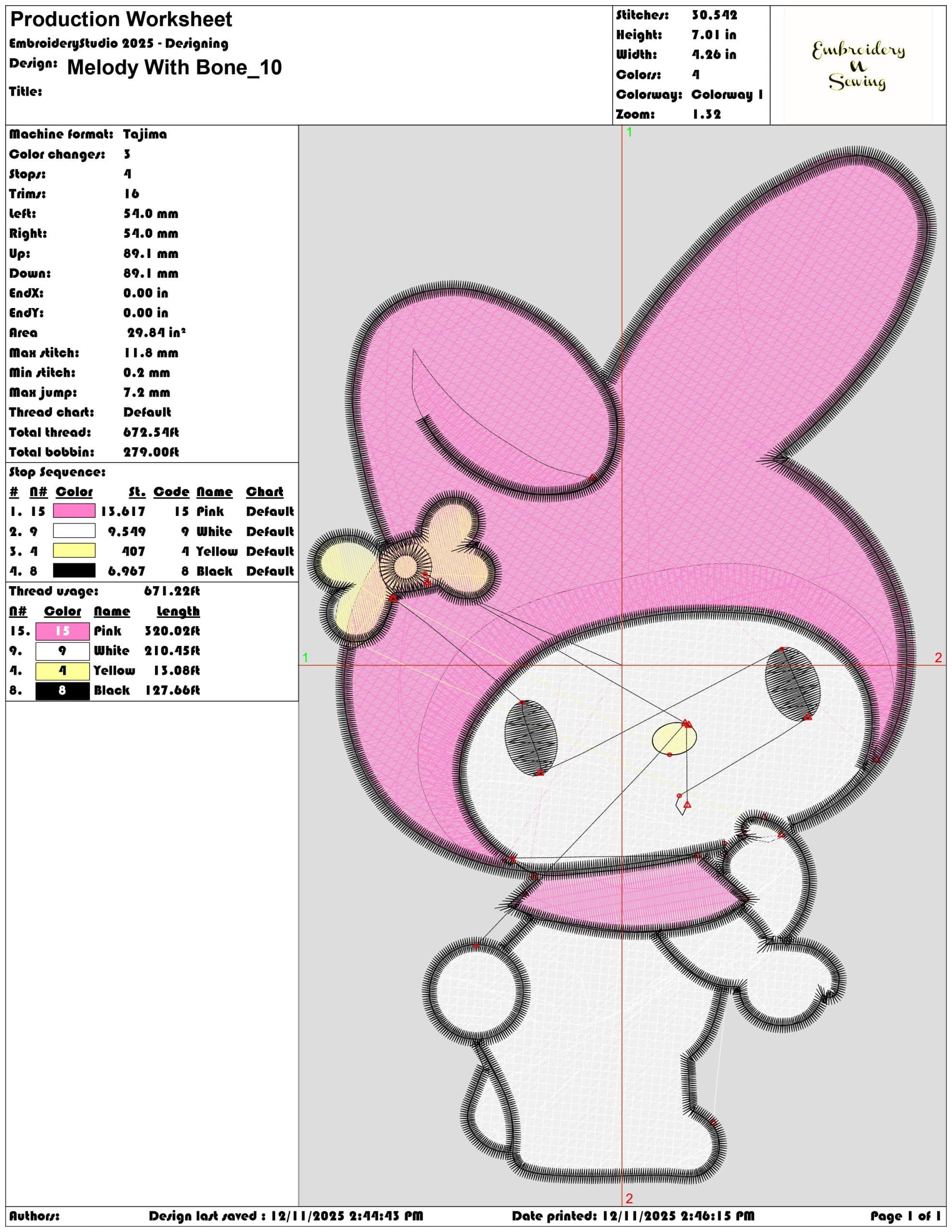This screenshot has height=1232, width=952.
Task: Click the round center knot of the bow
Action: pyautogui.click(x=405, y=567)
